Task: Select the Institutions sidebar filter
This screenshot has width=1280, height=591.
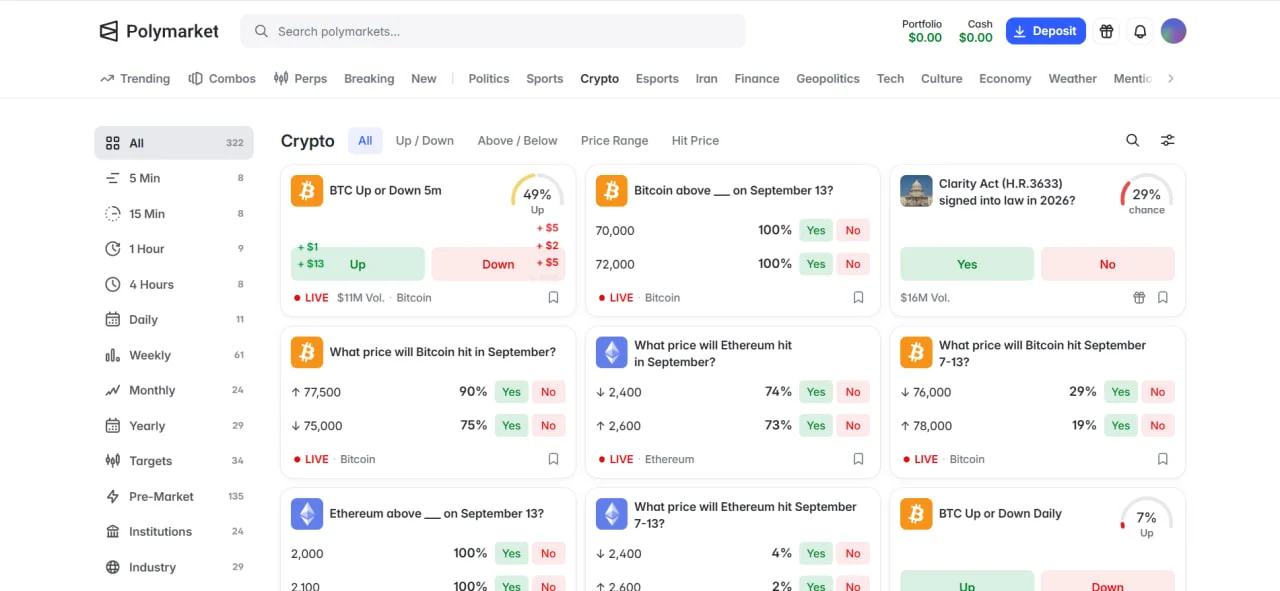Action: point(174,532)
